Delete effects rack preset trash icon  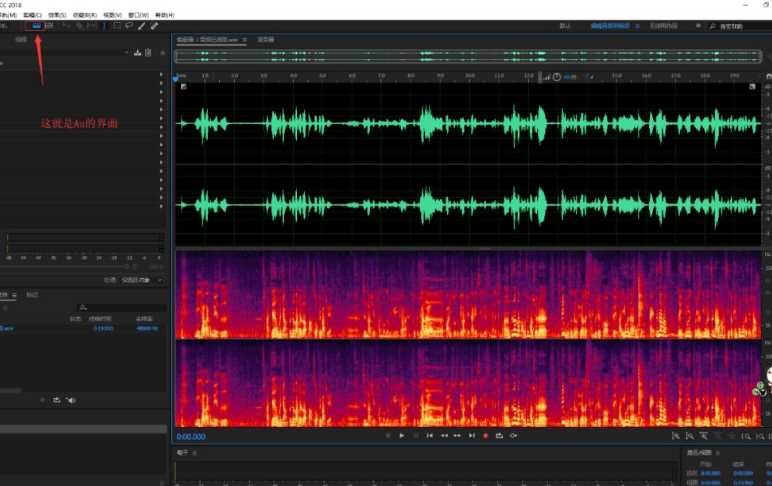[x=148, y=53]
